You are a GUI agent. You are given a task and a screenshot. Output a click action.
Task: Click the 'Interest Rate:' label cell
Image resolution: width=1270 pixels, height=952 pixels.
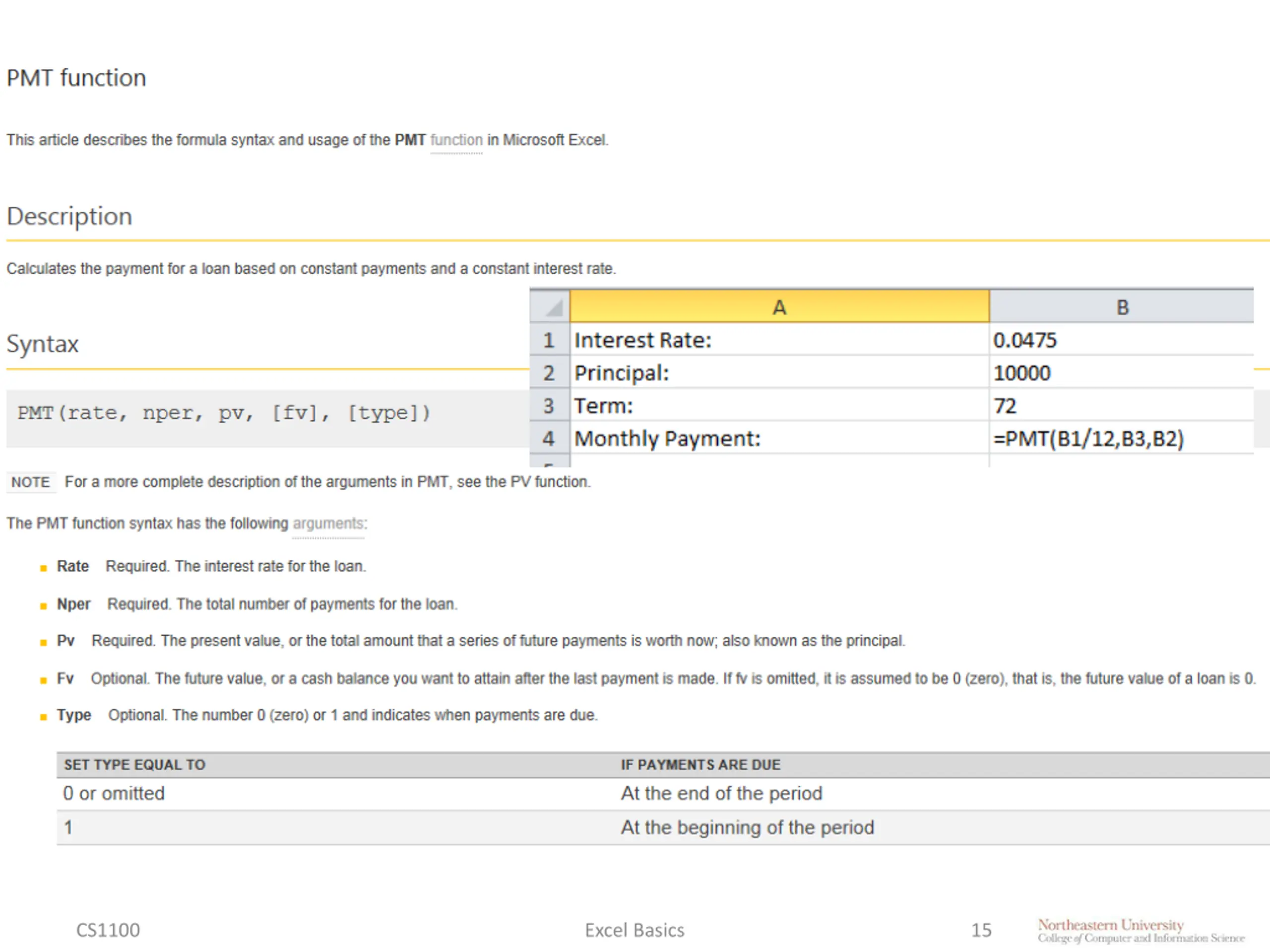point(643,340)
